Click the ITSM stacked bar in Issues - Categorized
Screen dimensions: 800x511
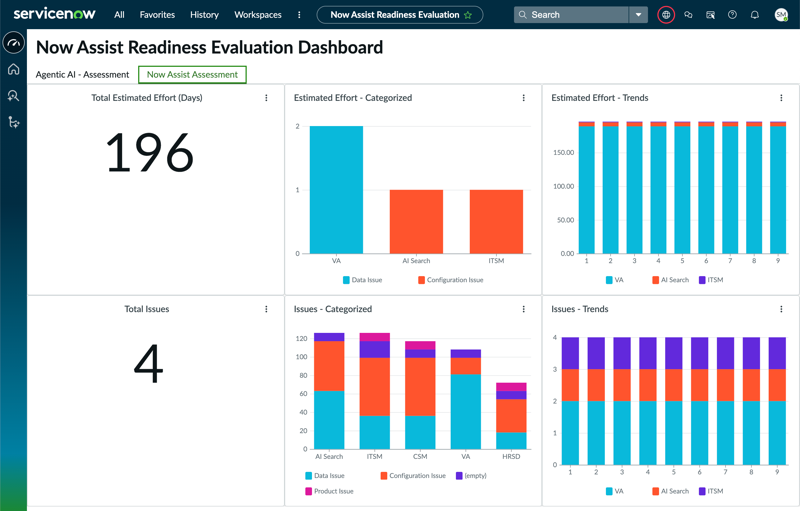tap(374, 391)
